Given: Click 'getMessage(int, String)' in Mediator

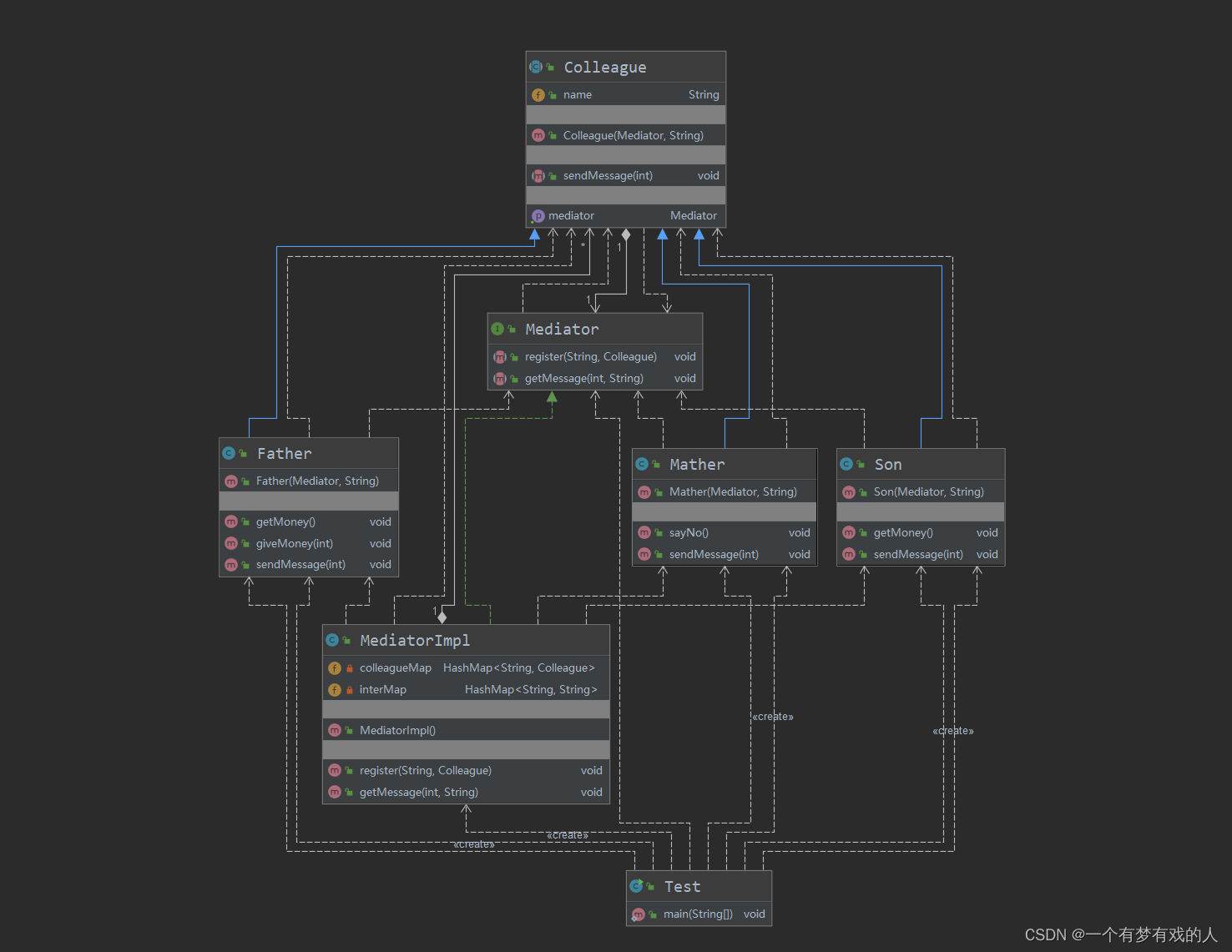Looking at the screenshot, I should (x=584, y=379).
